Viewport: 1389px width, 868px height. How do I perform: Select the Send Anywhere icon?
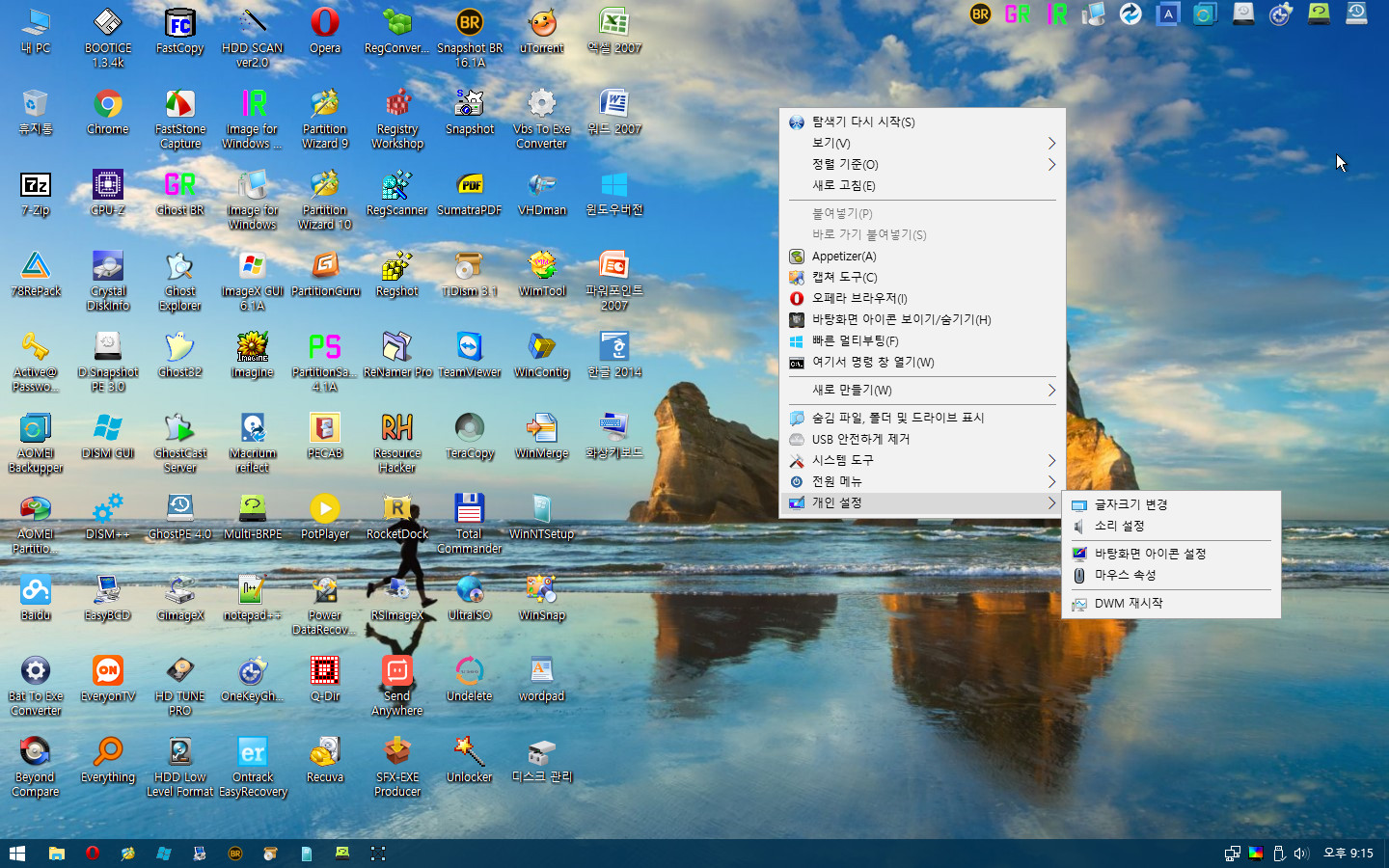click(x=397, y=686)
